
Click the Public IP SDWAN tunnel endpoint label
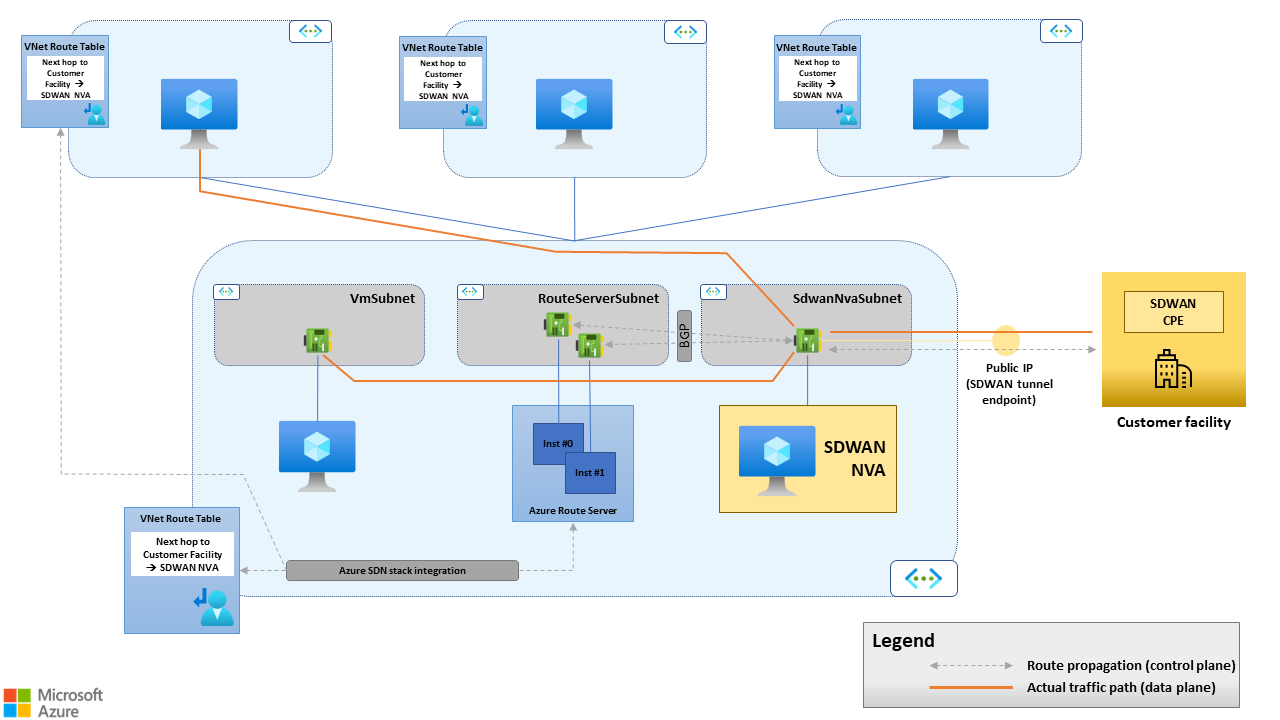(1009, 384)
